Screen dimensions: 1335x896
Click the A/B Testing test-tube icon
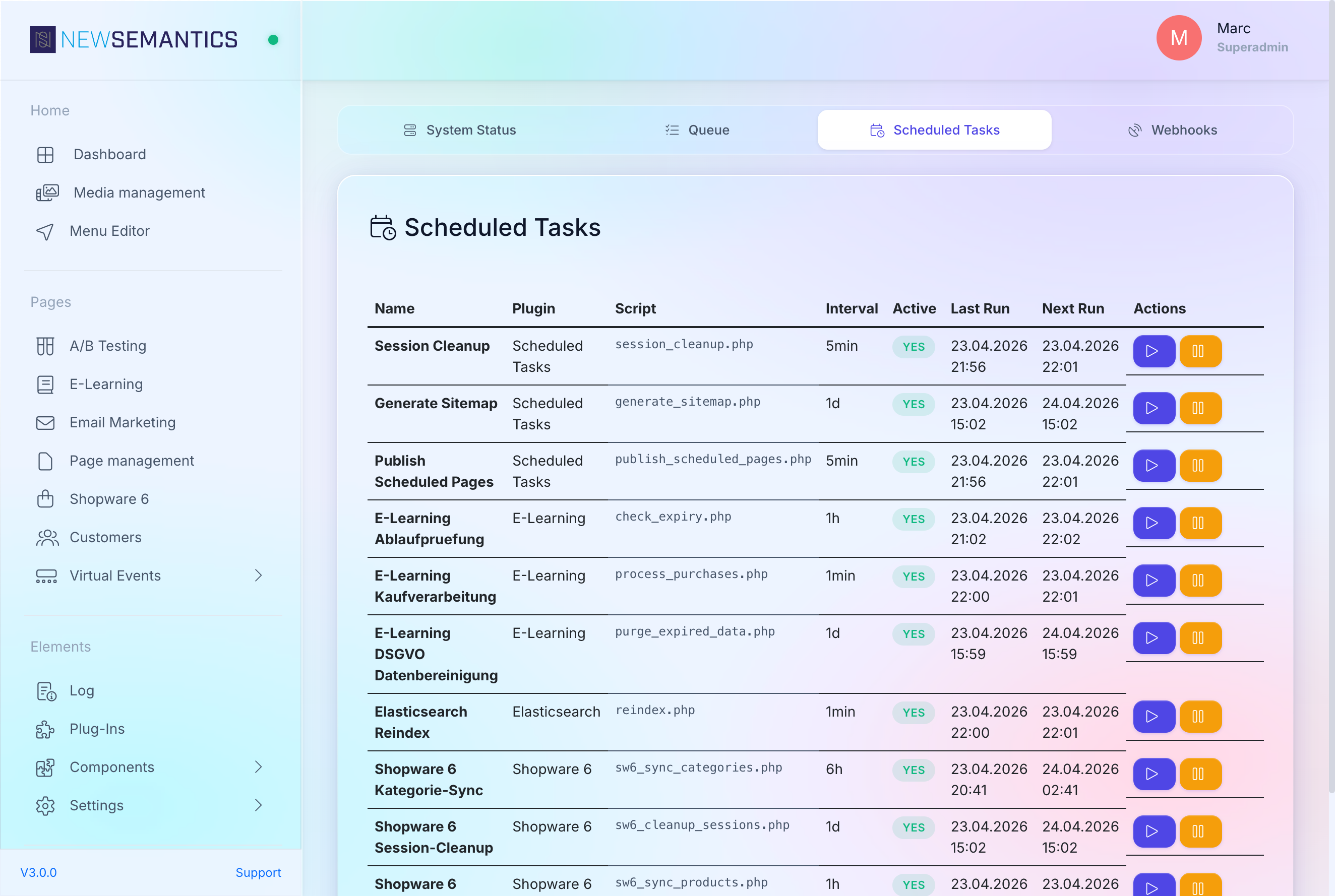(45, 346)
